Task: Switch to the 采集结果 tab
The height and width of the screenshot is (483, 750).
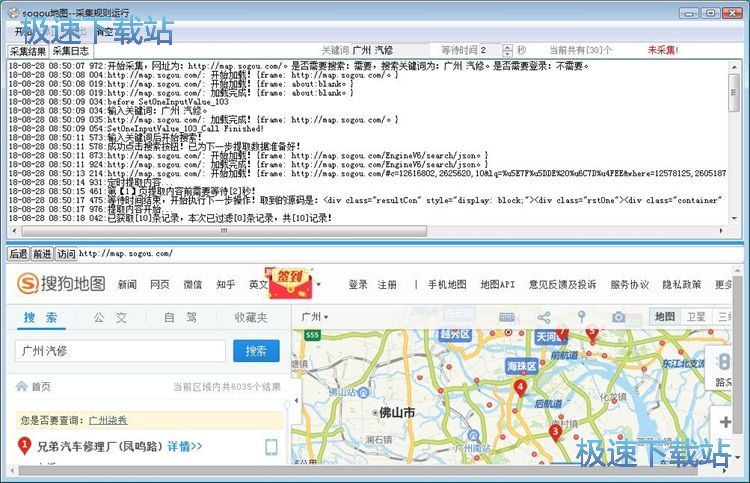Action: point(28,51)
